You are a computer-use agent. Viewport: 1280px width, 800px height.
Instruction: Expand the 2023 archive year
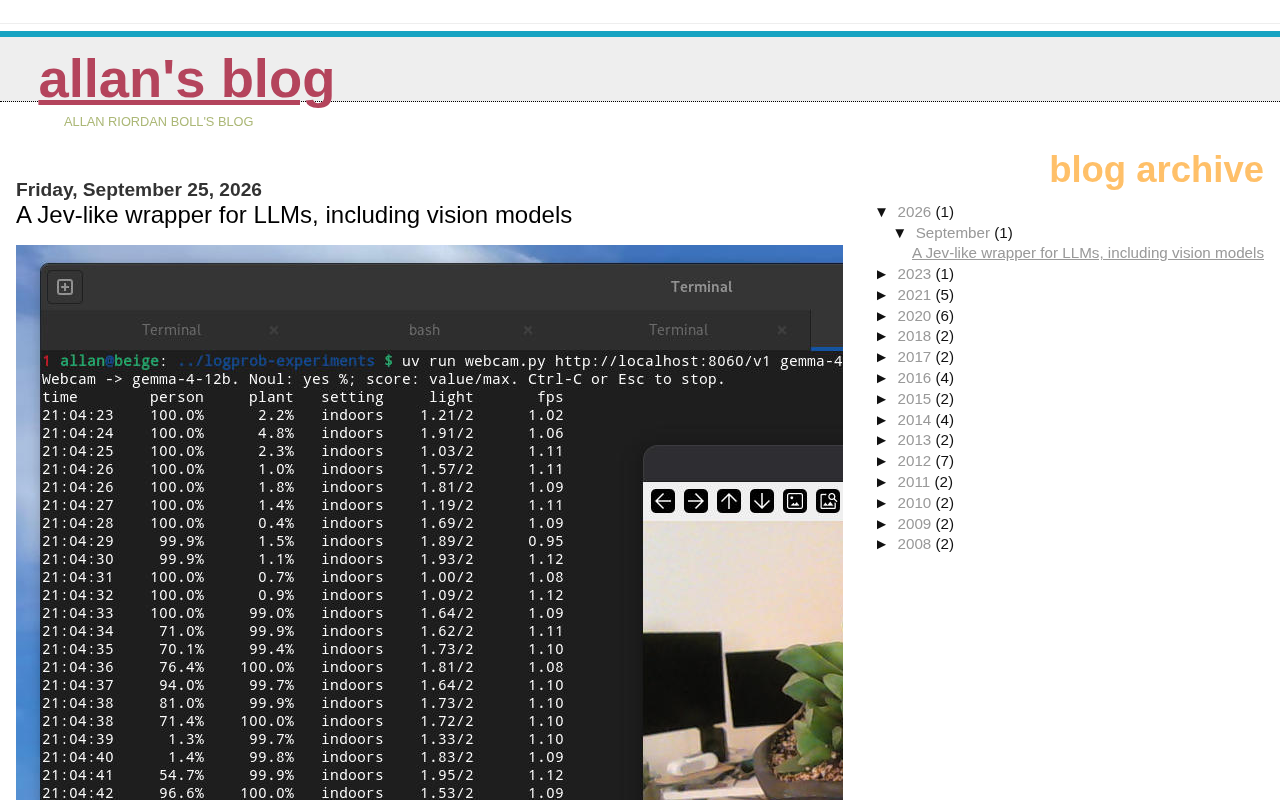[882, 274]
